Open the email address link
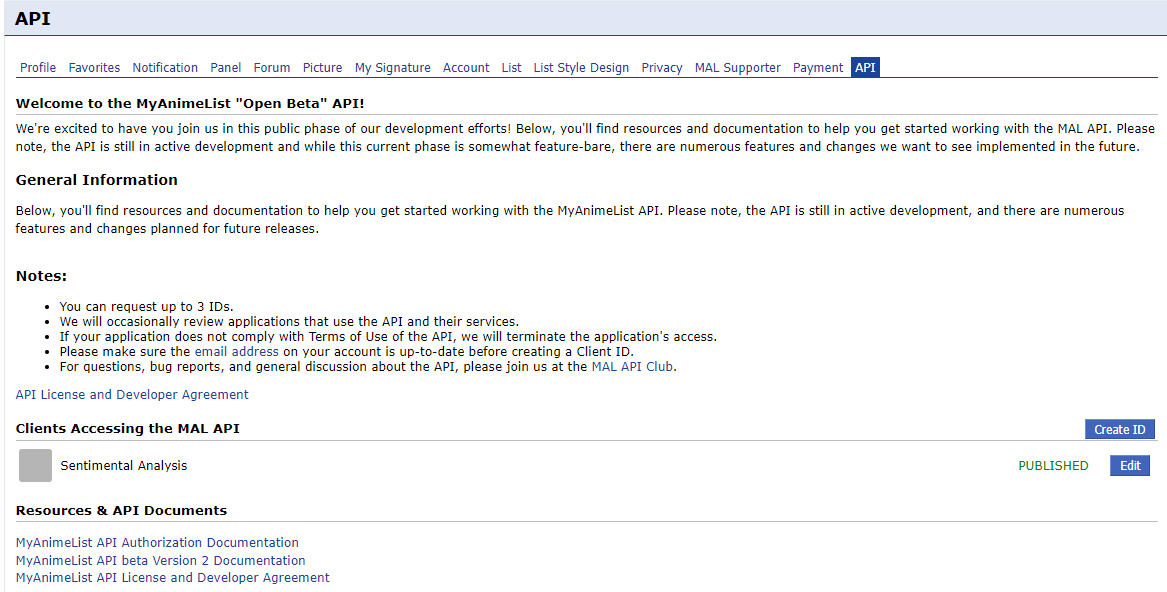 [237, 351]
